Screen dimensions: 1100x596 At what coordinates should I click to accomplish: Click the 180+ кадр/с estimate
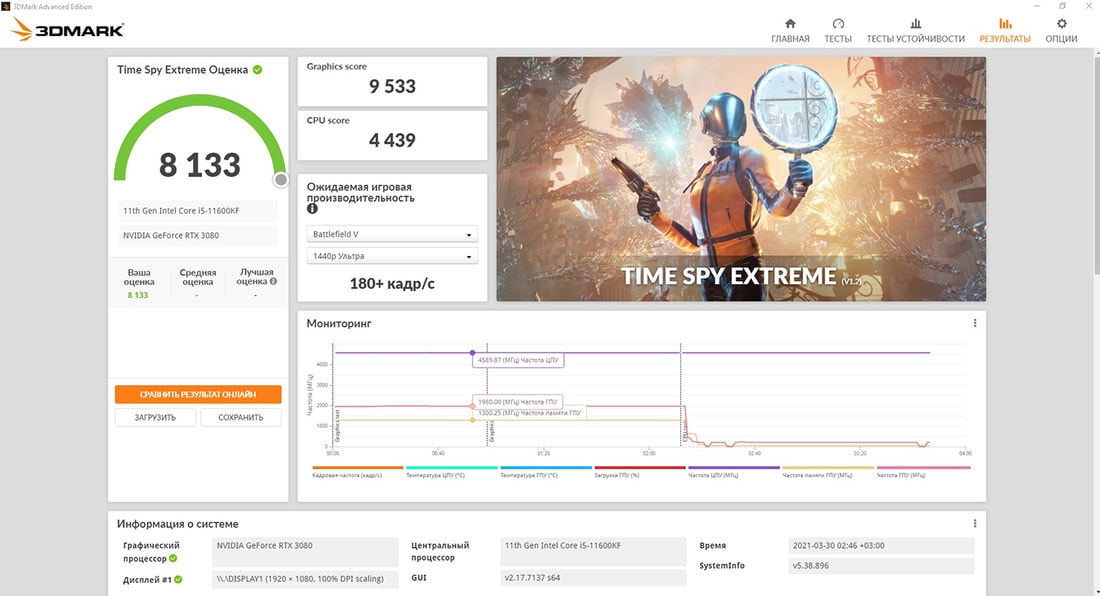pos(392,283)
